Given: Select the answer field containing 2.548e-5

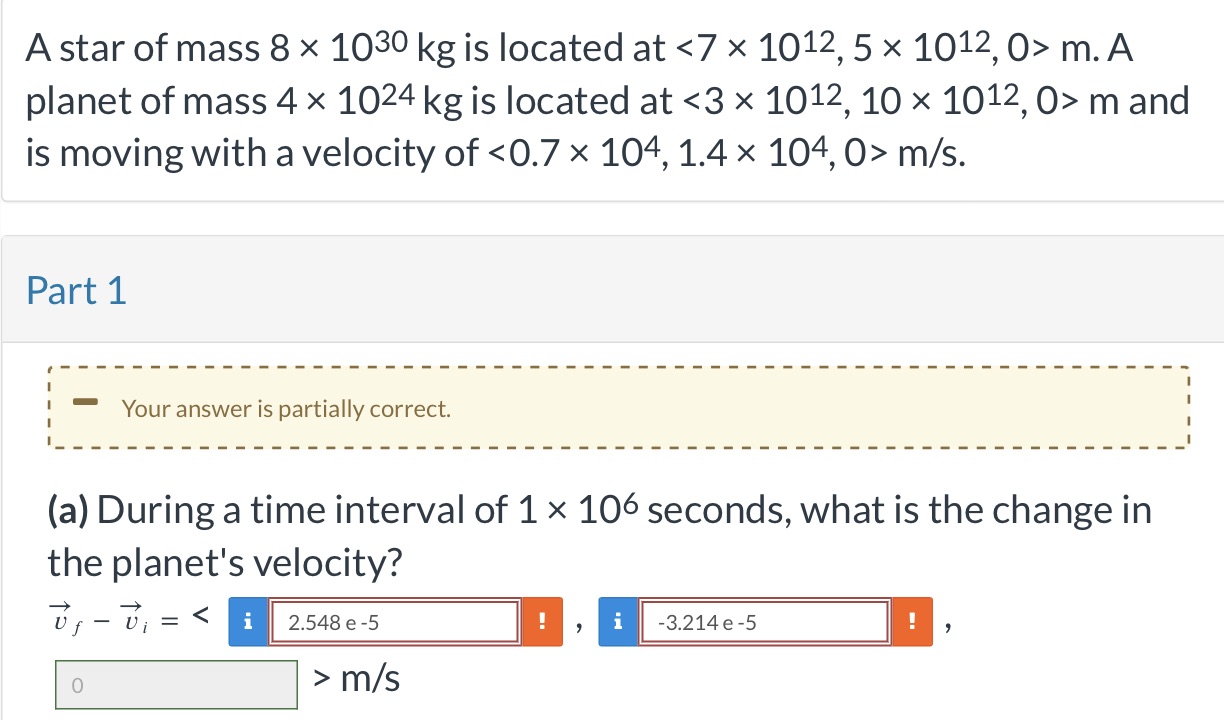Looking at the screenshot, I should [393, 621].
